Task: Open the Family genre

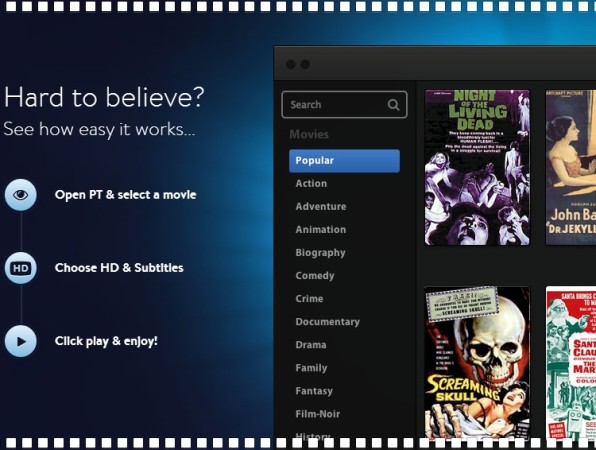Action: pyautogui.click(x=311, y=368)
